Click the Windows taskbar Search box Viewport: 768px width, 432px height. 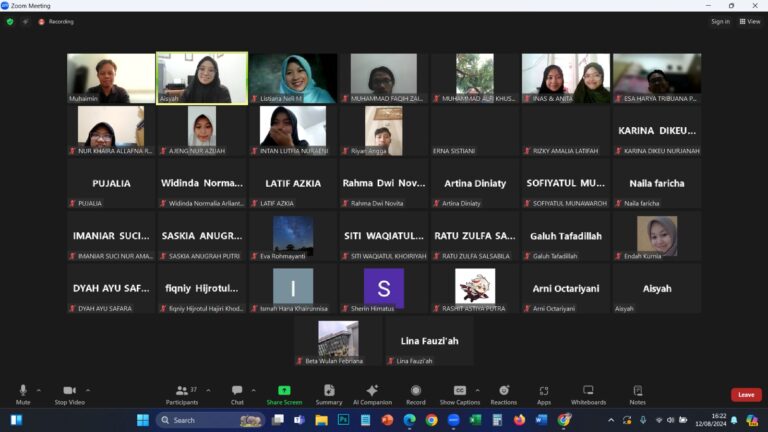210,420
